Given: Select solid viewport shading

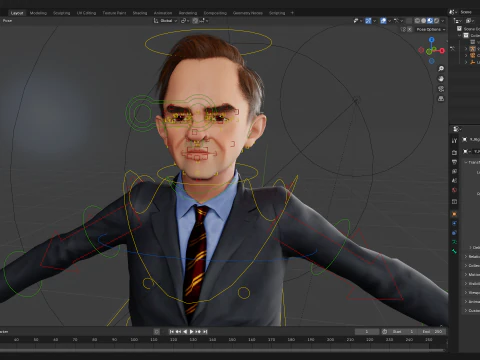Looking at the screenshot, I should (424, 21).
